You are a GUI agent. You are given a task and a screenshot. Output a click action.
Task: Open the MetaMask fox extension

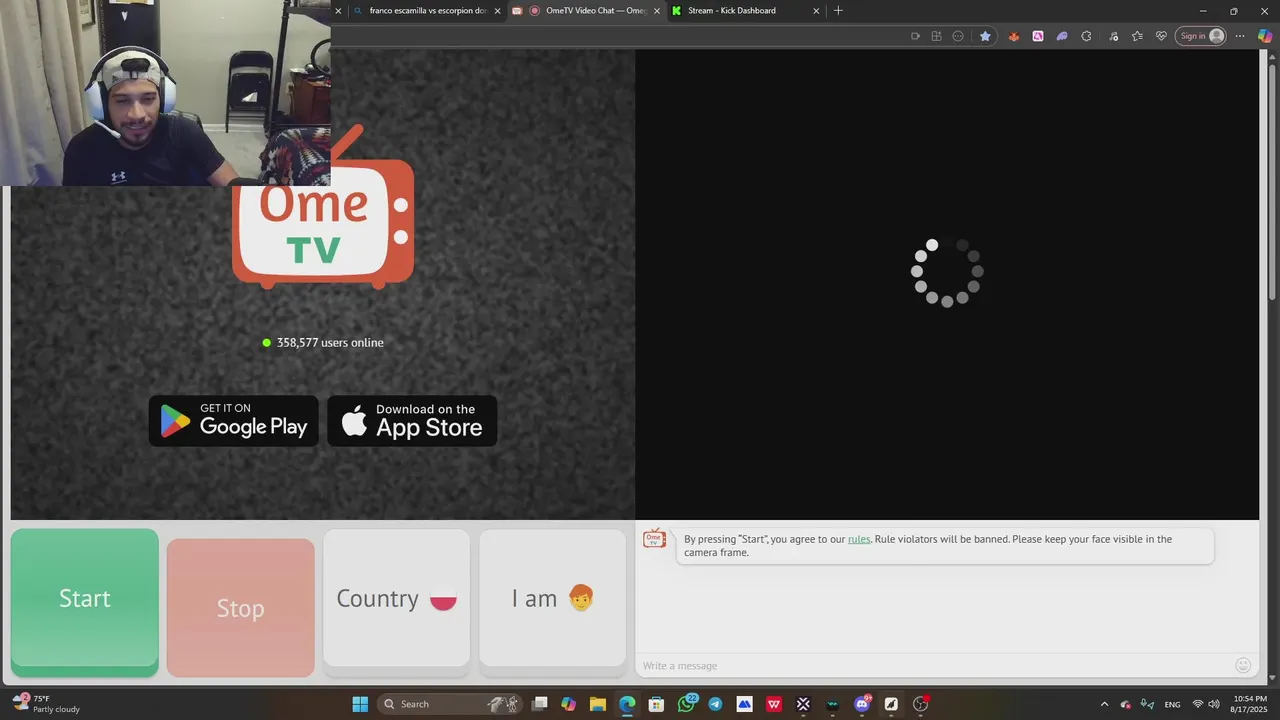(x=1013, y=36)
